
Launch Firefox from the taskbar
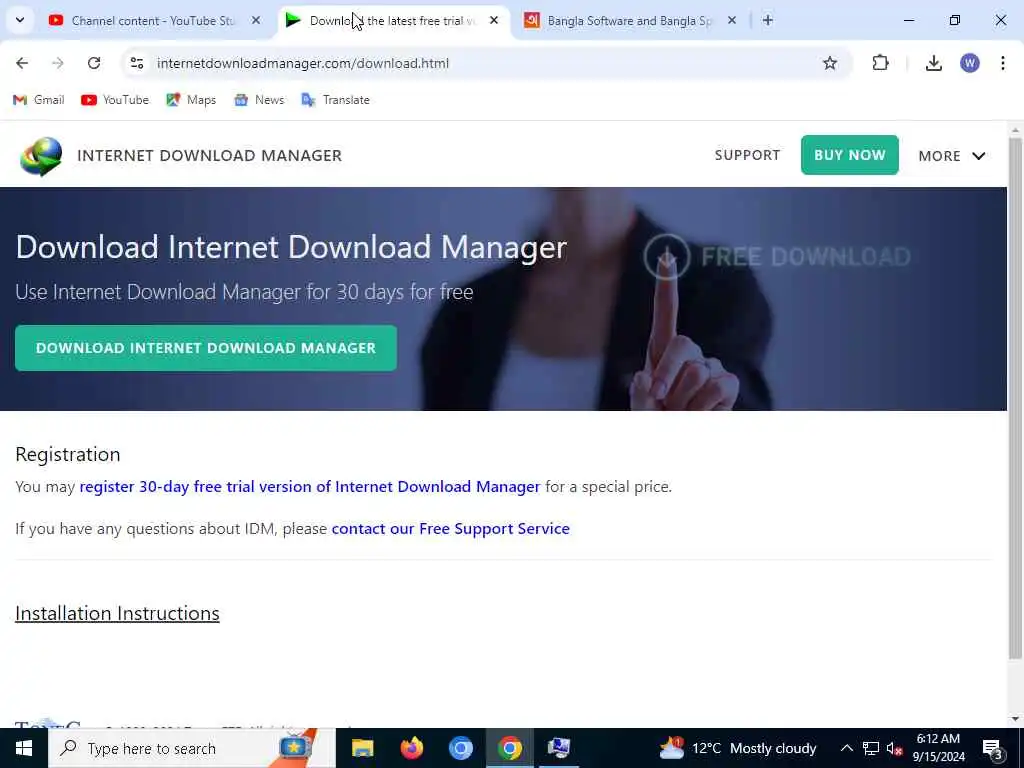coord(411,748)
